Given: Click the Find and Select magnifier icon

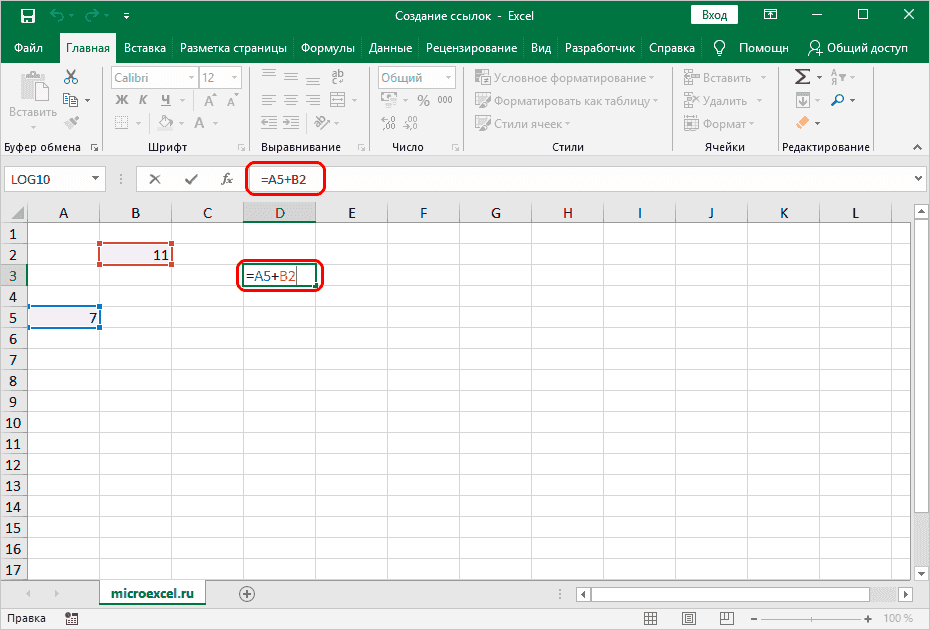Looking at the screenshot, I should [837, 100].
